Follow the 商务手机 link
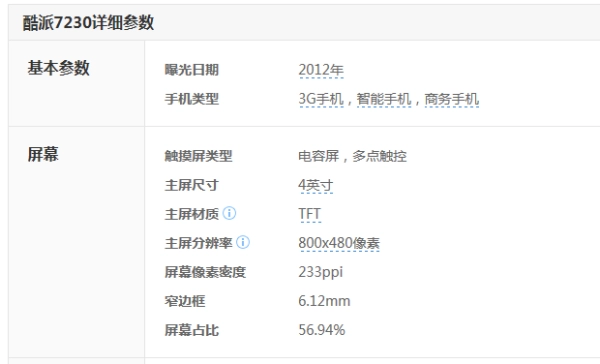600x364 pixels. coord(452,99)
